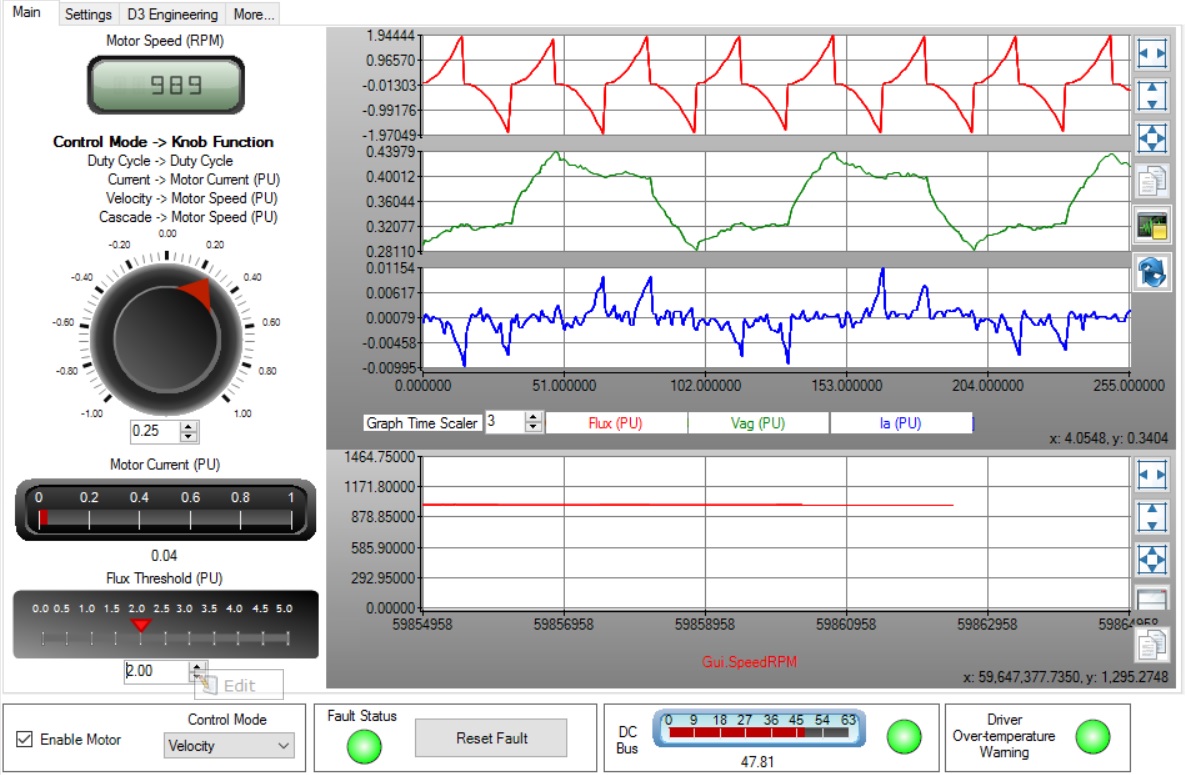Open the Flux (PU) channel selector

(x=615, y=423)
